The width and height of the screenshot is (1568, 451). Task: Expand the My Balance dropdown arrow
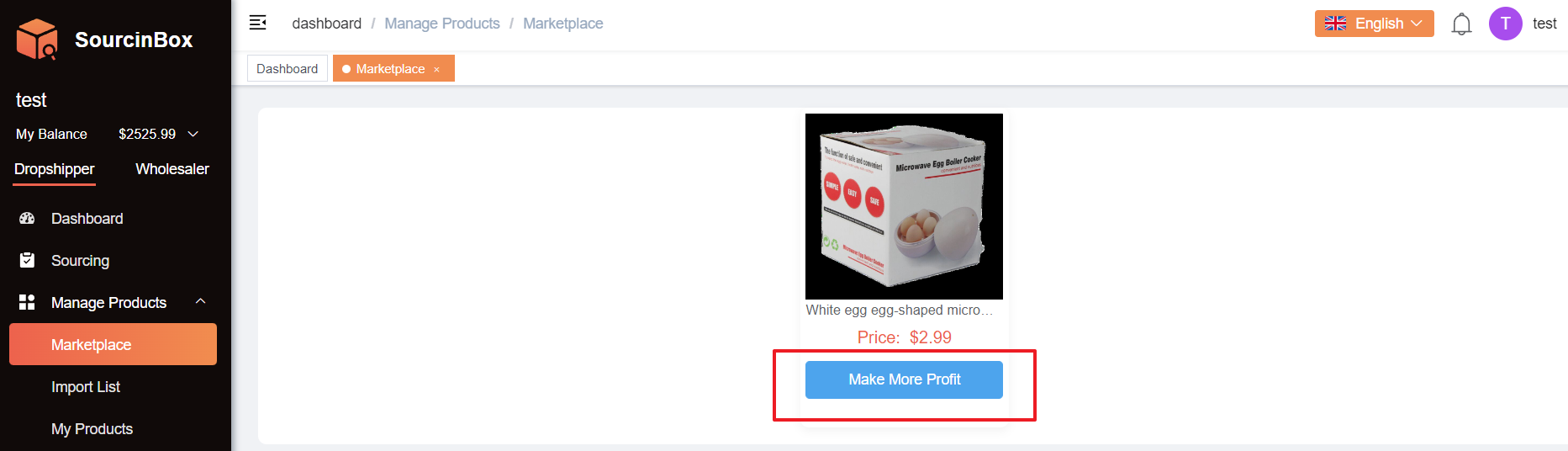193,134
